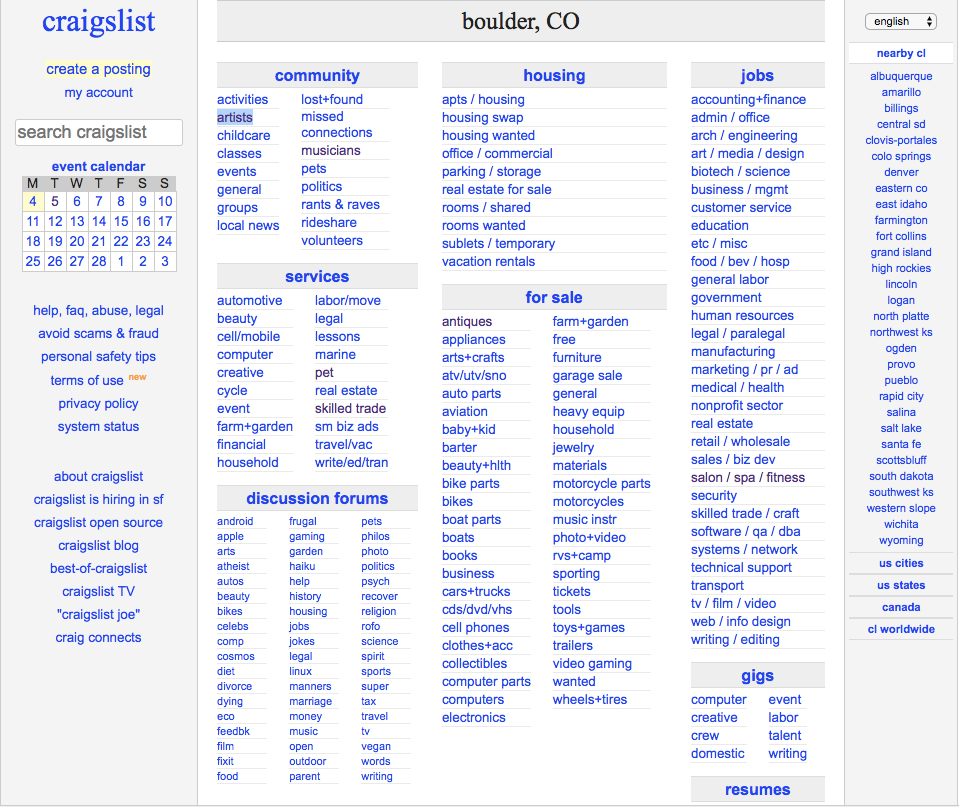Open the android discussion forum
Viewport: 959px width, 807px height.
tap(235, 521)
